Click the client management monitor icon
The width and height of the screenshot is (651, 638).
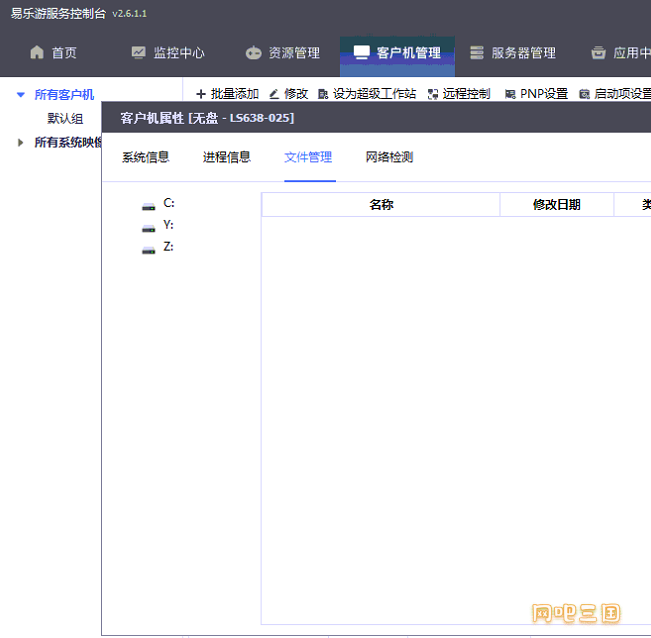pyautogui.click(x=361, y=52)
